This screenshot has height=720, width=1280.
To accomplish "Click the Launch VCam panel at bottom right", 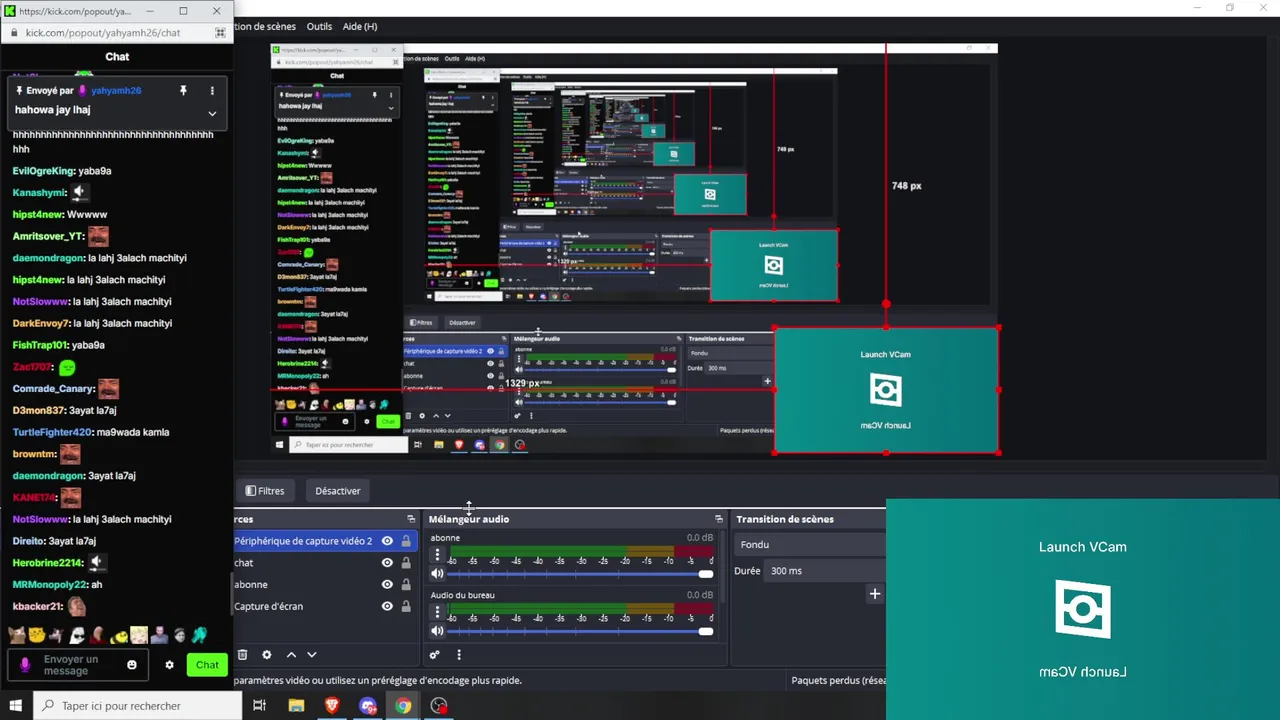I will tap(1083, 609).
